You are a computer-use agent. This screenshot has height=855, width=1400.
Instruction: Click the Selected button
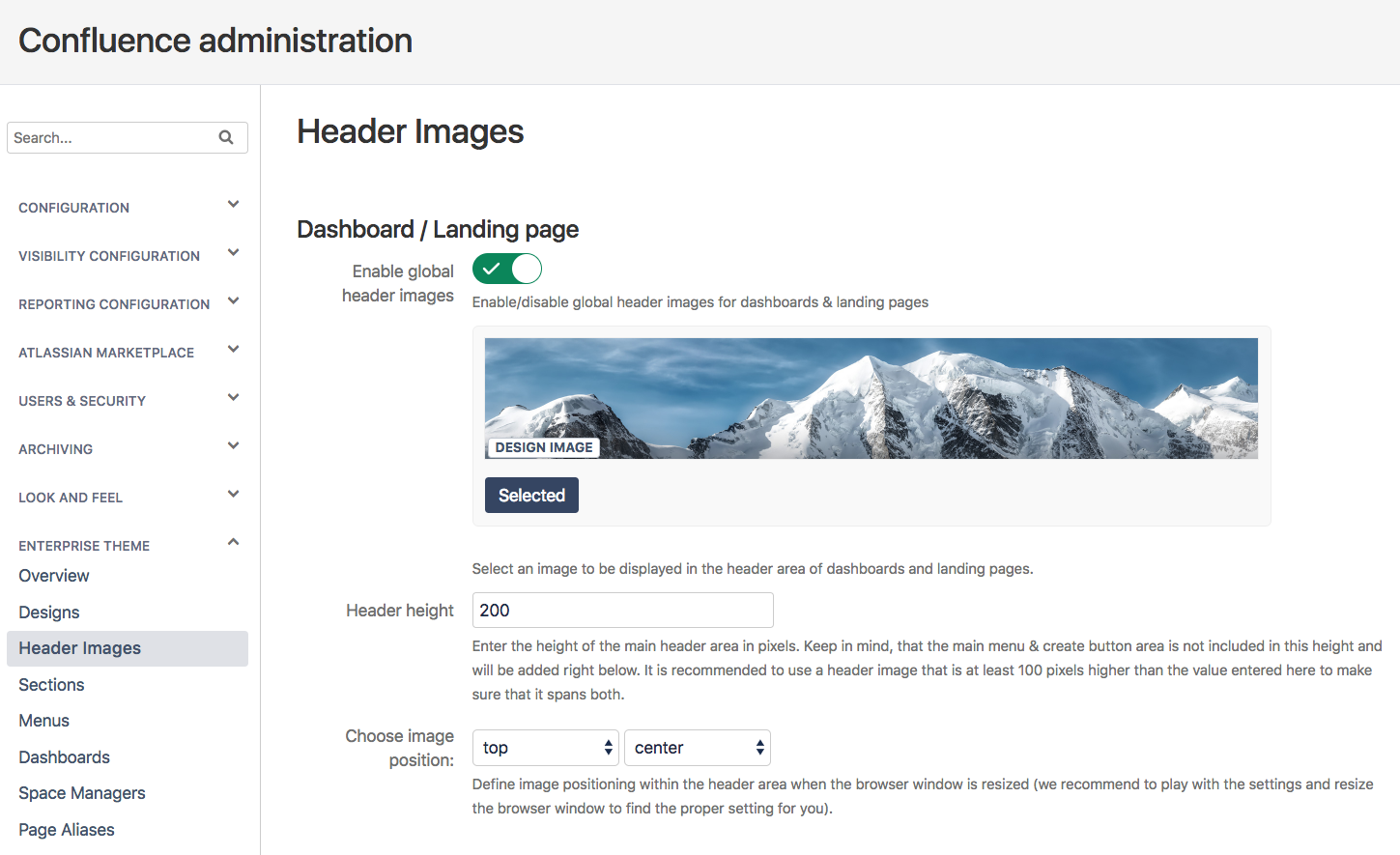point(531,495)
